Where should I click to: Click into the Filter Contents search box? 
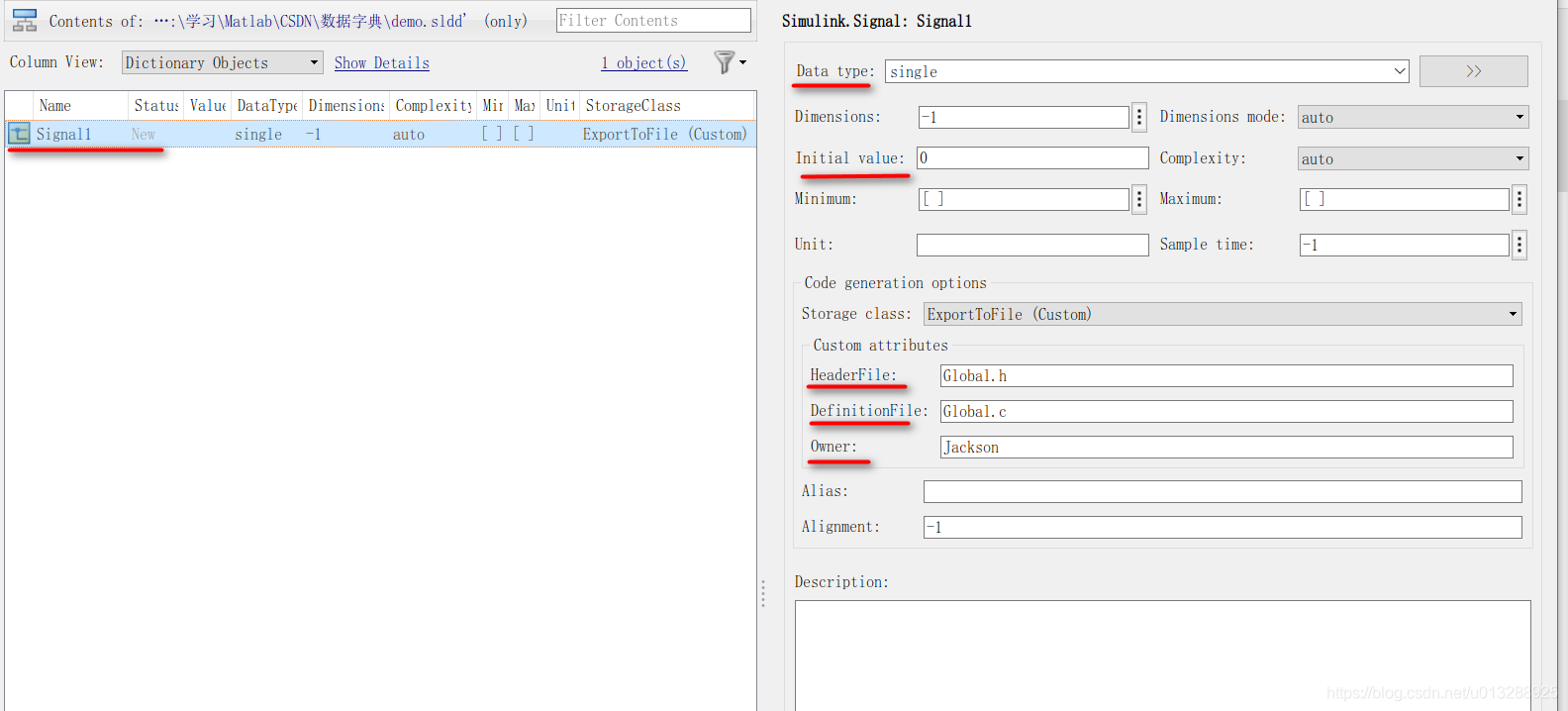[x=653, y=21]
